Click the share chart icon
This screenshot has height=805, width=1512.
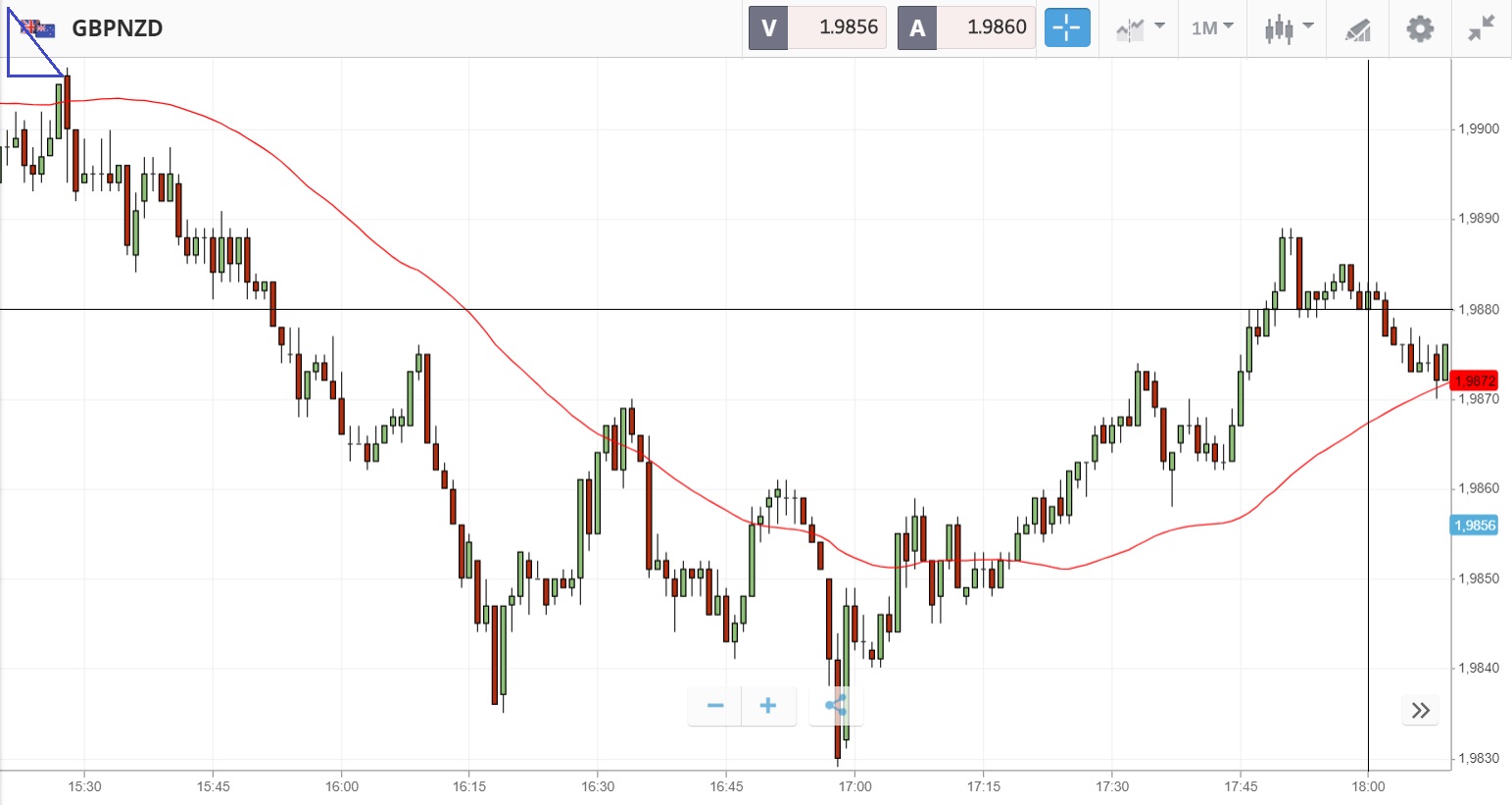[x=835, y=706]
